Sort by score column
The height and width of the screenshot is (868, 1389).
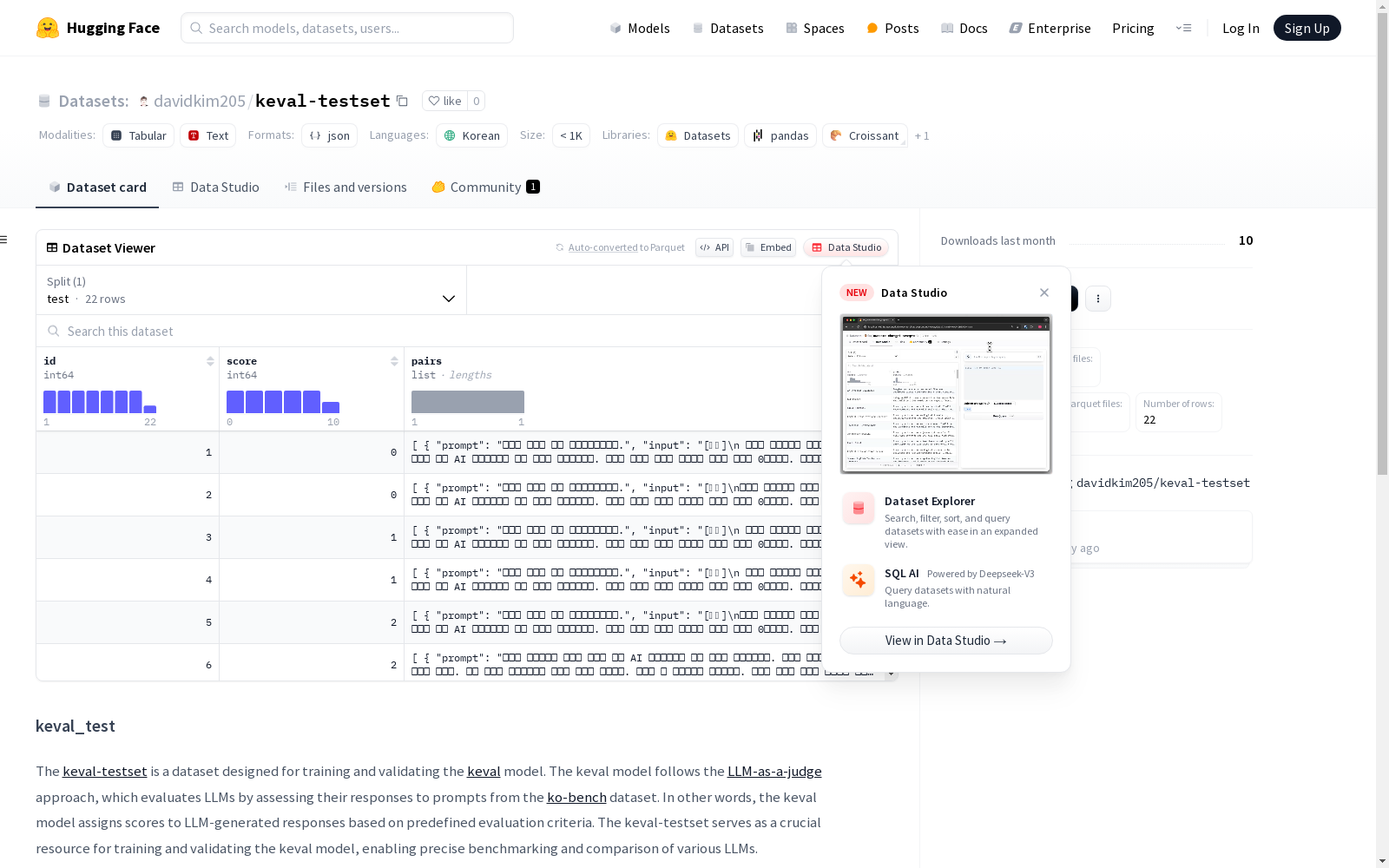394,361
